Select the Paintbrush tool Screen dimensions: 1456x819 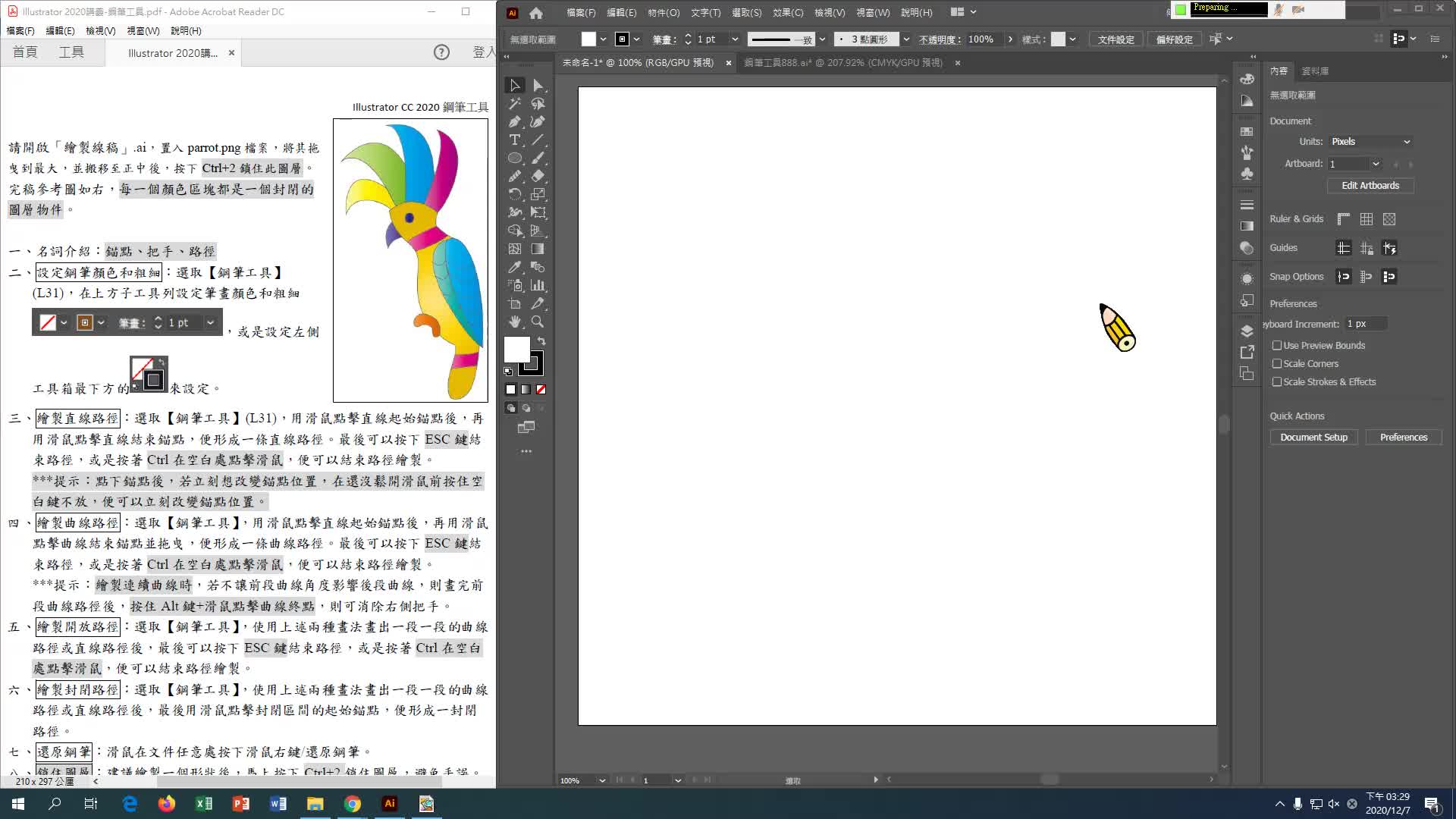538,158
